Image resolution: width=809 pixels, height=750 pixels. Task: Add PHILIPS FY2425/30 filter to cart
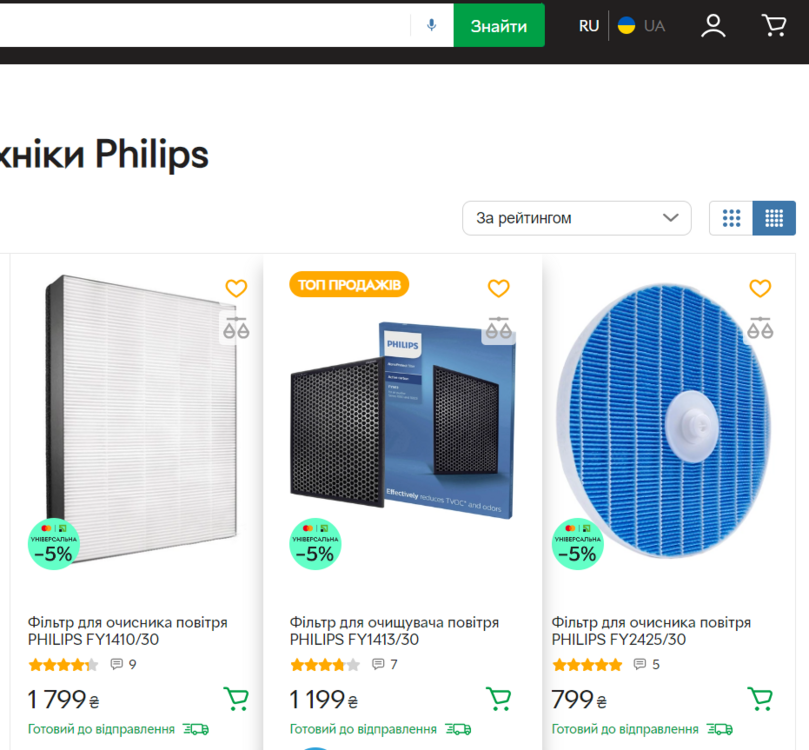tap(760, 698)
